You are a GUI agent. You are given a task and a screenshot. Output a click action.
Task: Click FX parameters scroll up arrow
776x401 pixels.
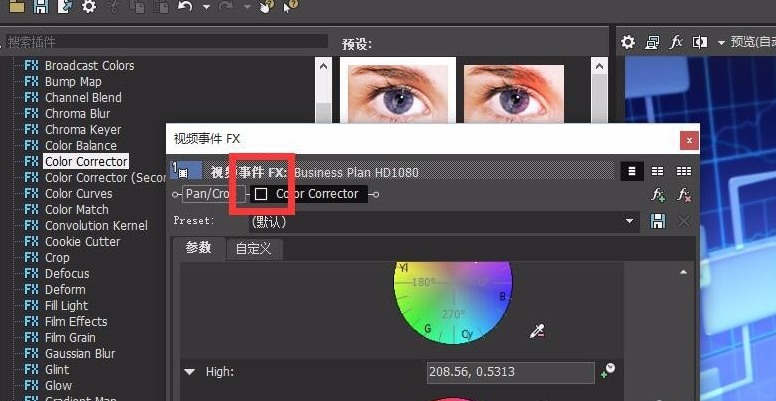pyautogui.click(x=683, y=272)
